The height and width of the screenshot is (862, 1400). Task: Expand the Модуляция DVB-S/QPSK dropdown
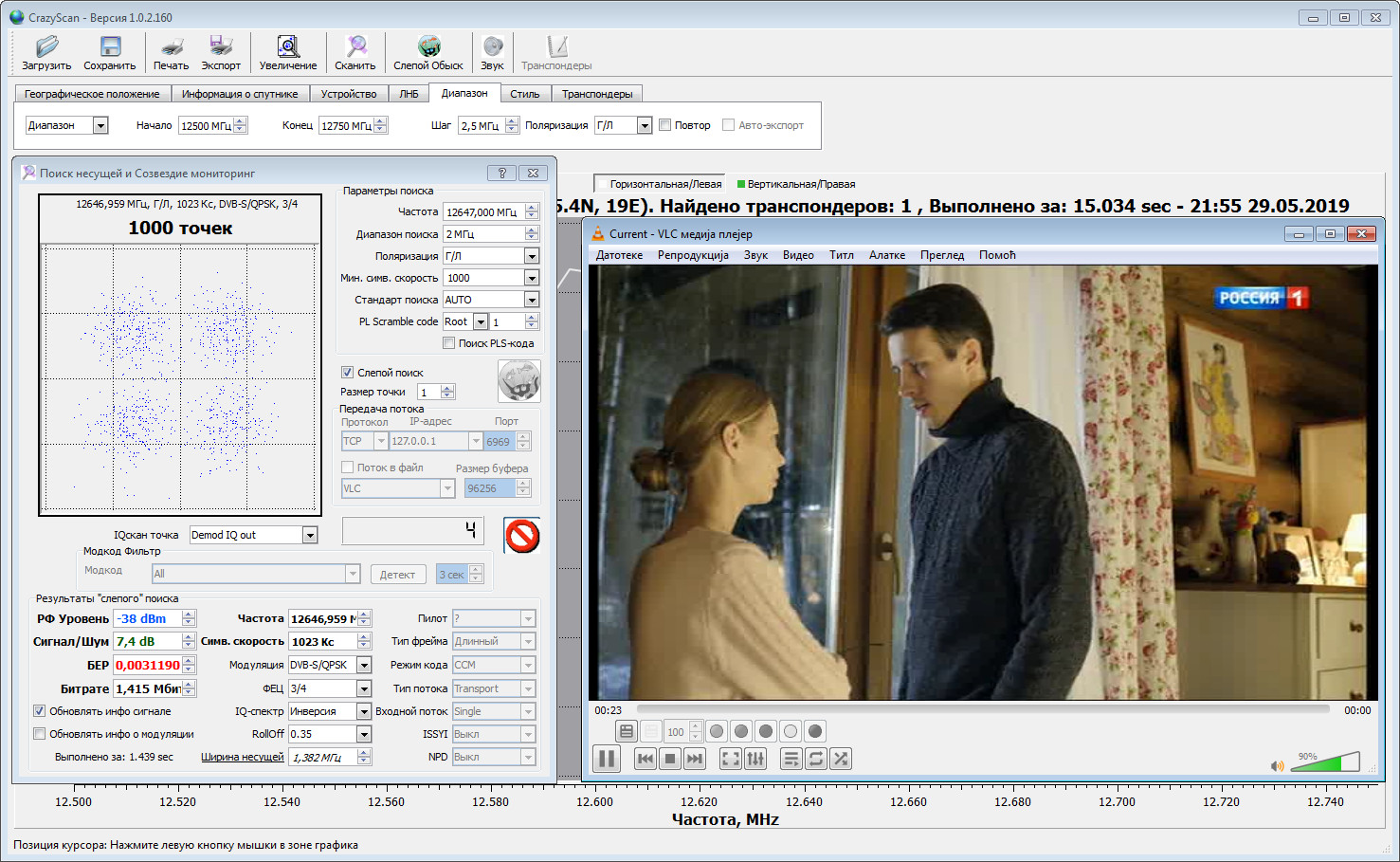pyautogui.click(x=364, y=666)
